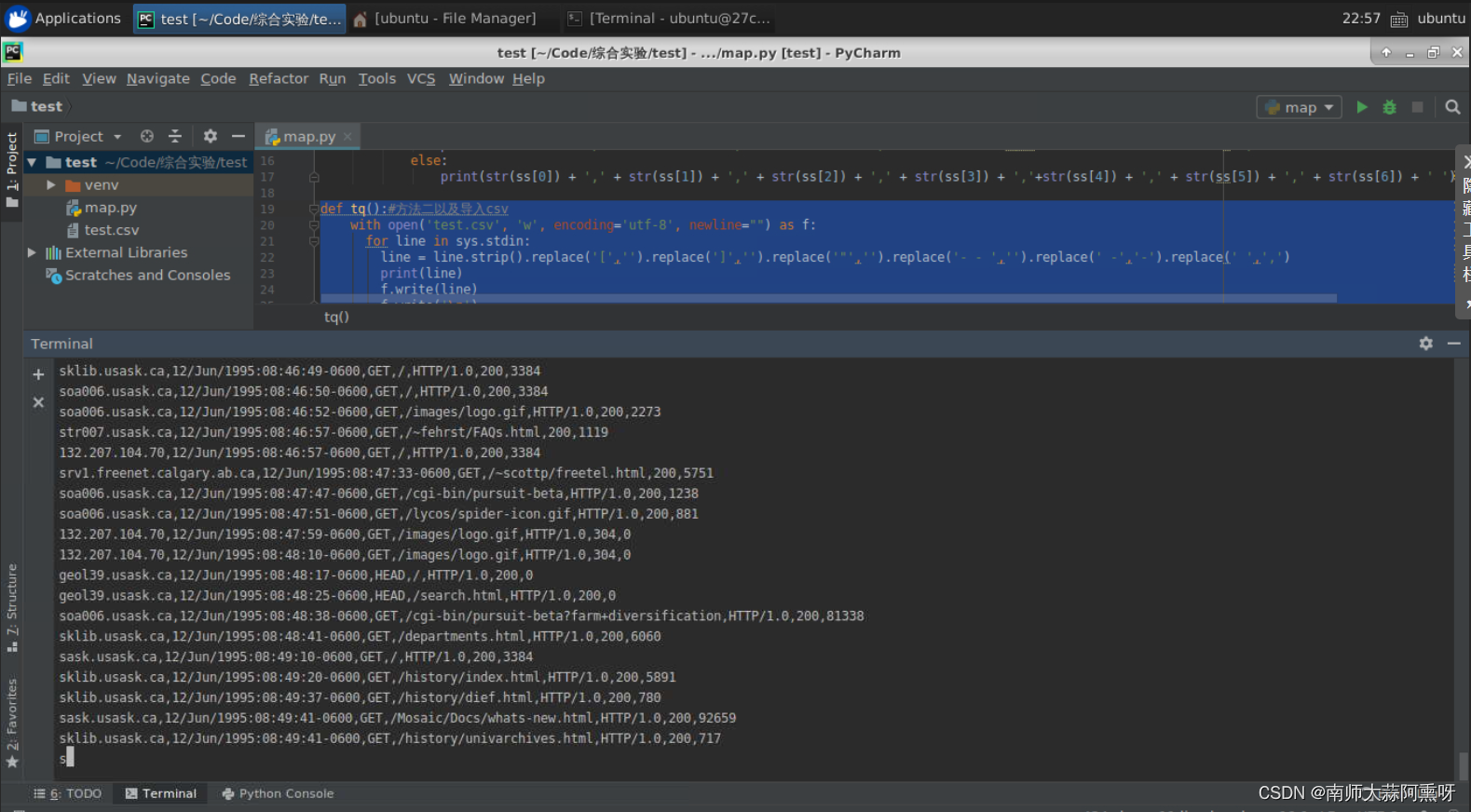This screenshot has height=812, width=1471.
Task: Debug the map configuration
Action: coord(1389,107)
